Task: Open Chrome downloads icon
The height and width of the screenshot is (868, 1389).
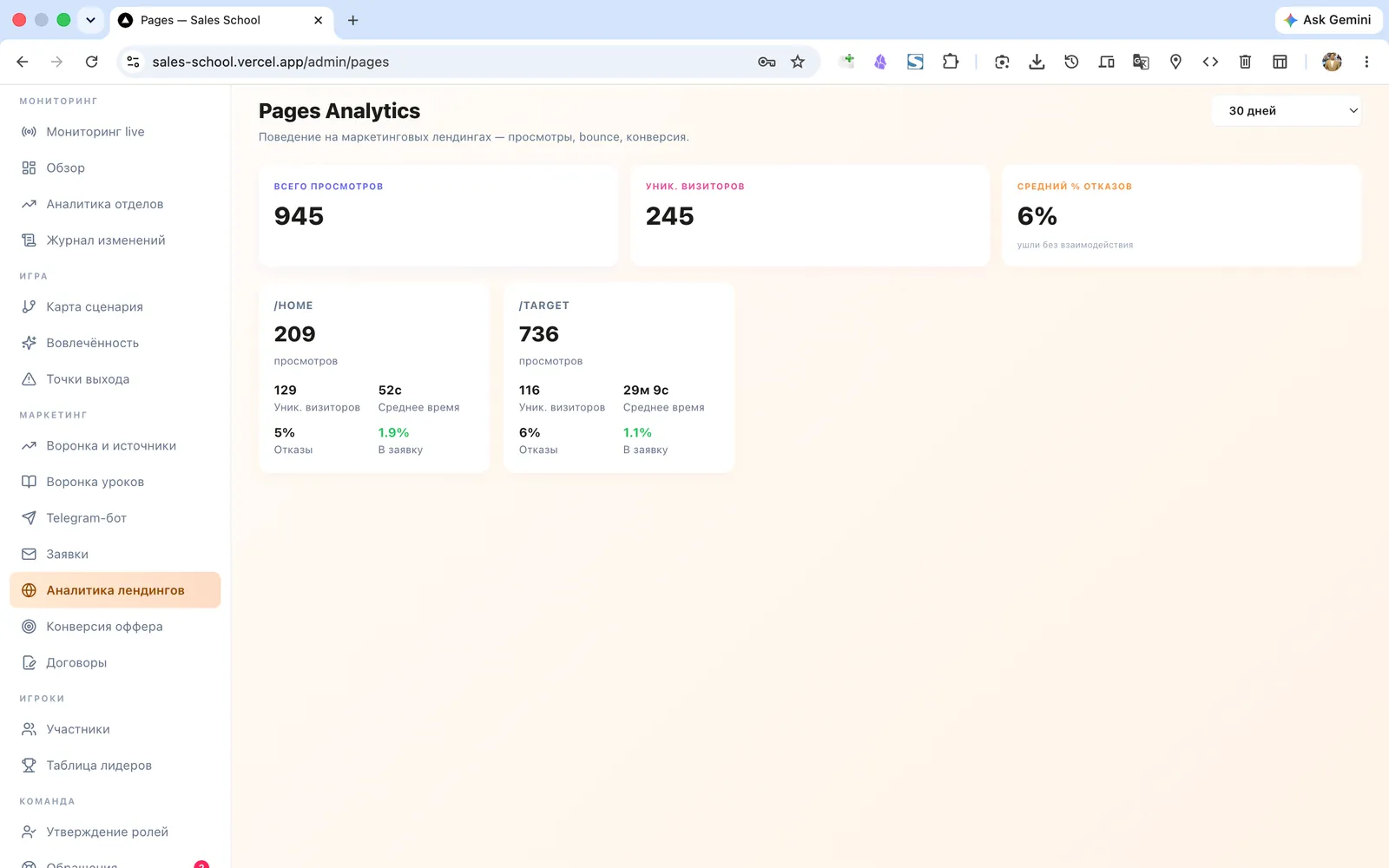Action: [x=1037, y=62]
